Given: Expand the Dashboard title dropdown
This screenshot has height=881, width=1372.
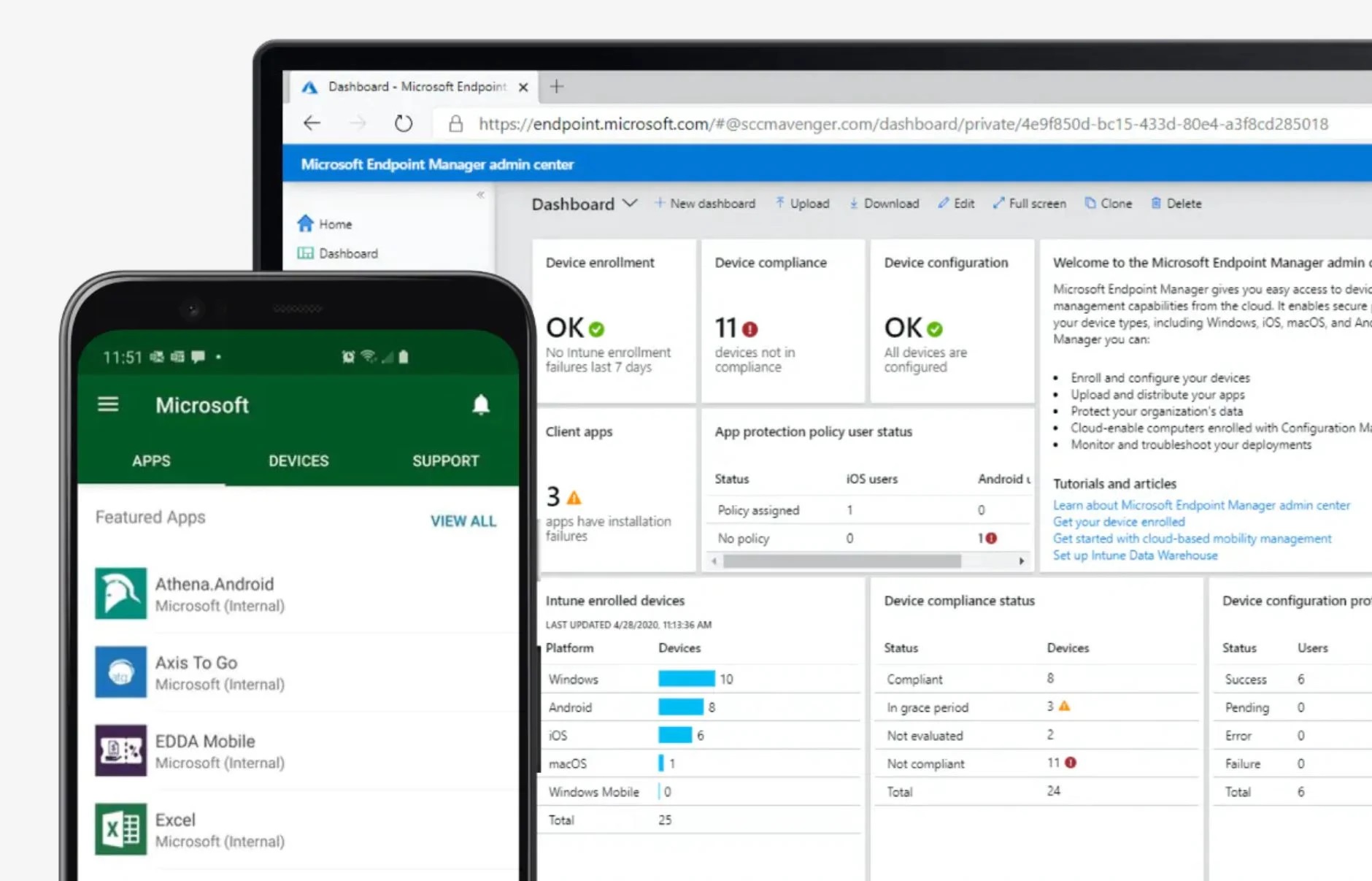Looking at the screenshot, I should pyautogui.click(x=630, y=203).
